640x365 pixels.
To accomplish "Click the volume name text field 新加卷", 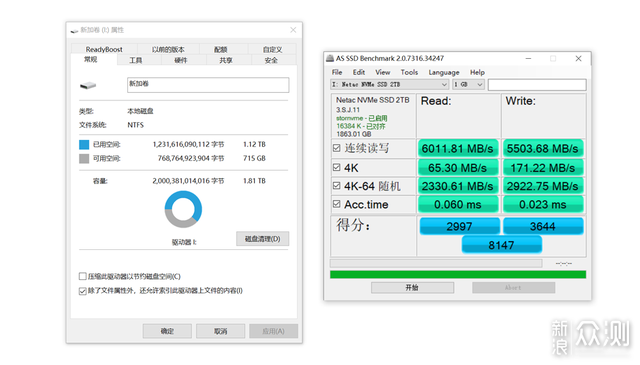I will click(208, 85).
